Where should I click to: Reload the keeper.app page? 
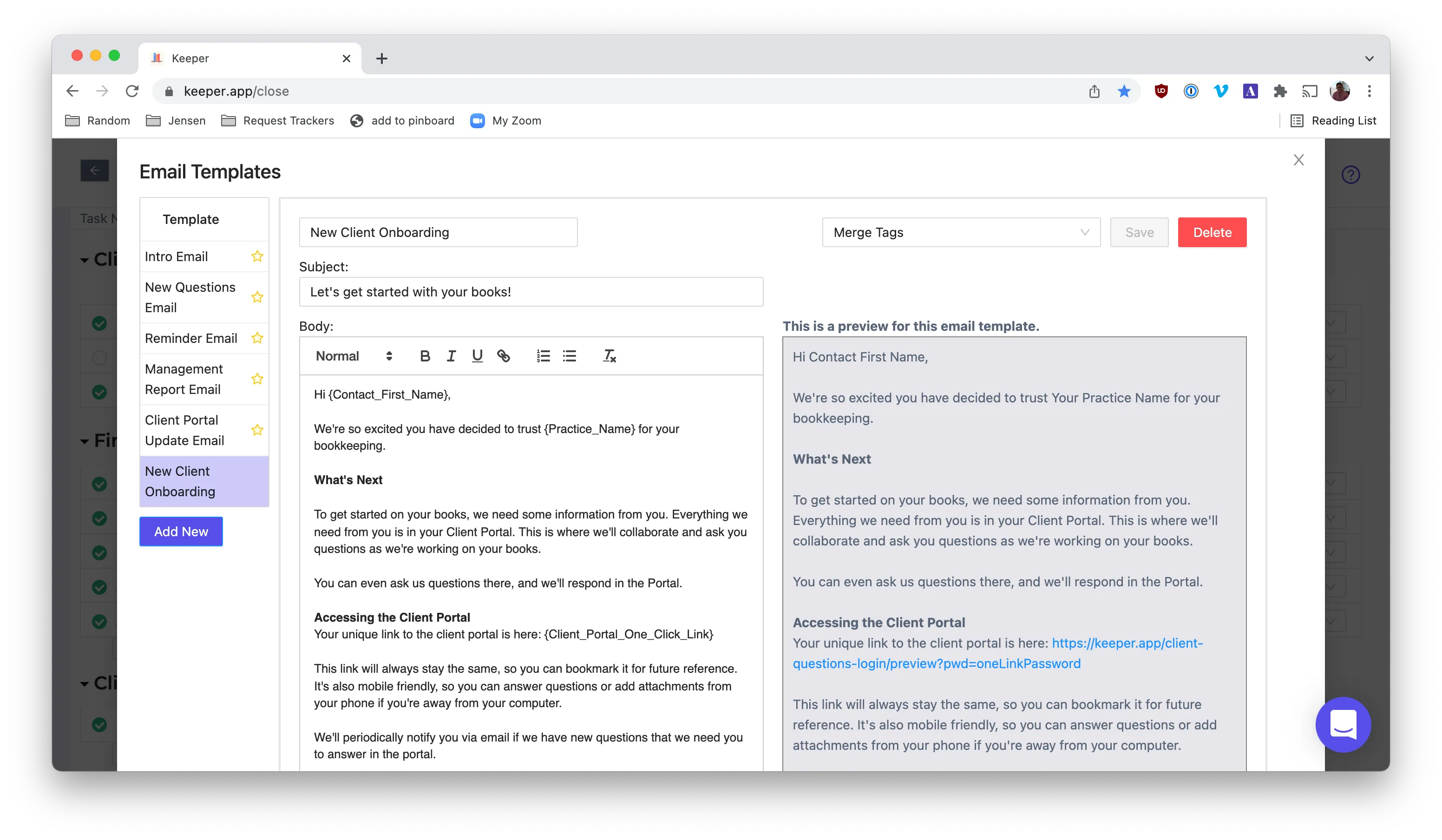[x=132, y=91]
